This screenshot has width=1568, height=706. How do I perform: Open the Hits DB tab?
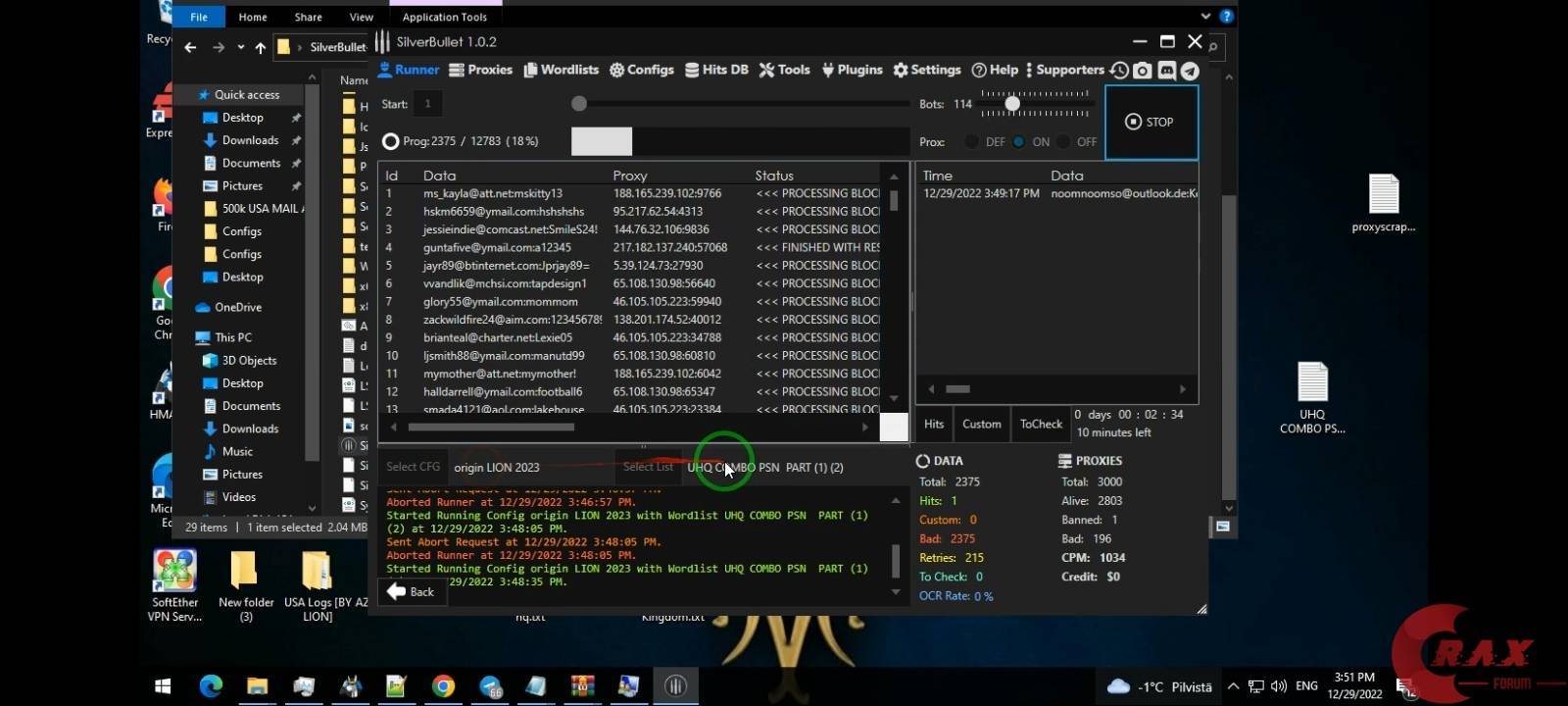click(x=716, y=70)
